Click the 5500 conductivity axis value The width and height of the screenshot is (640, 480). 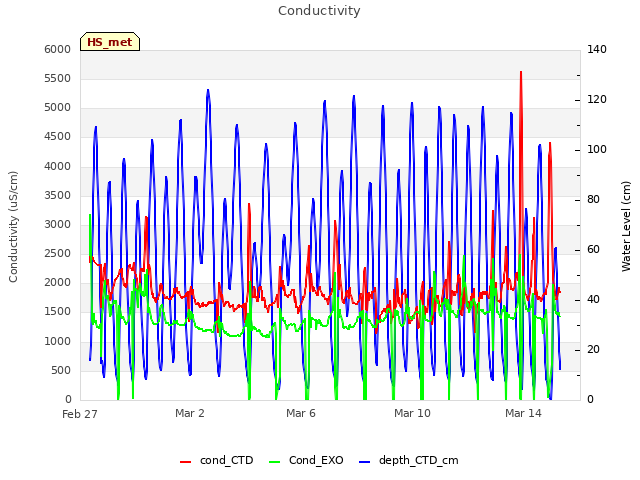[58, 78]
